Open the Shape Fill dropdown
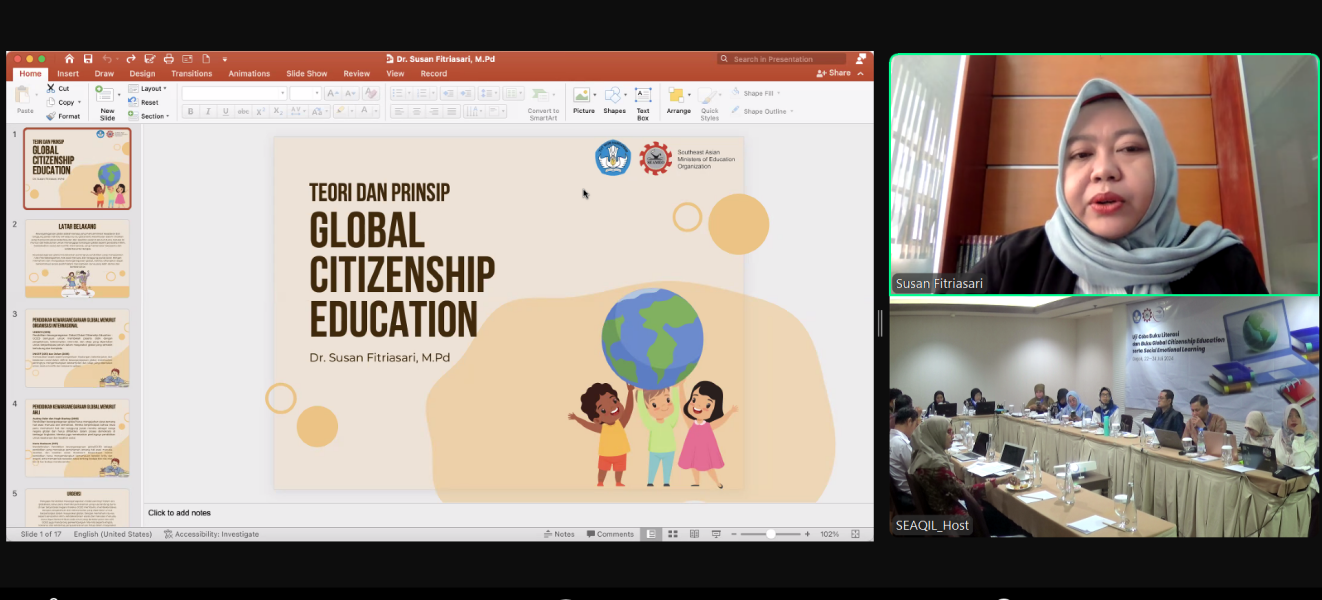 [755, 93]
